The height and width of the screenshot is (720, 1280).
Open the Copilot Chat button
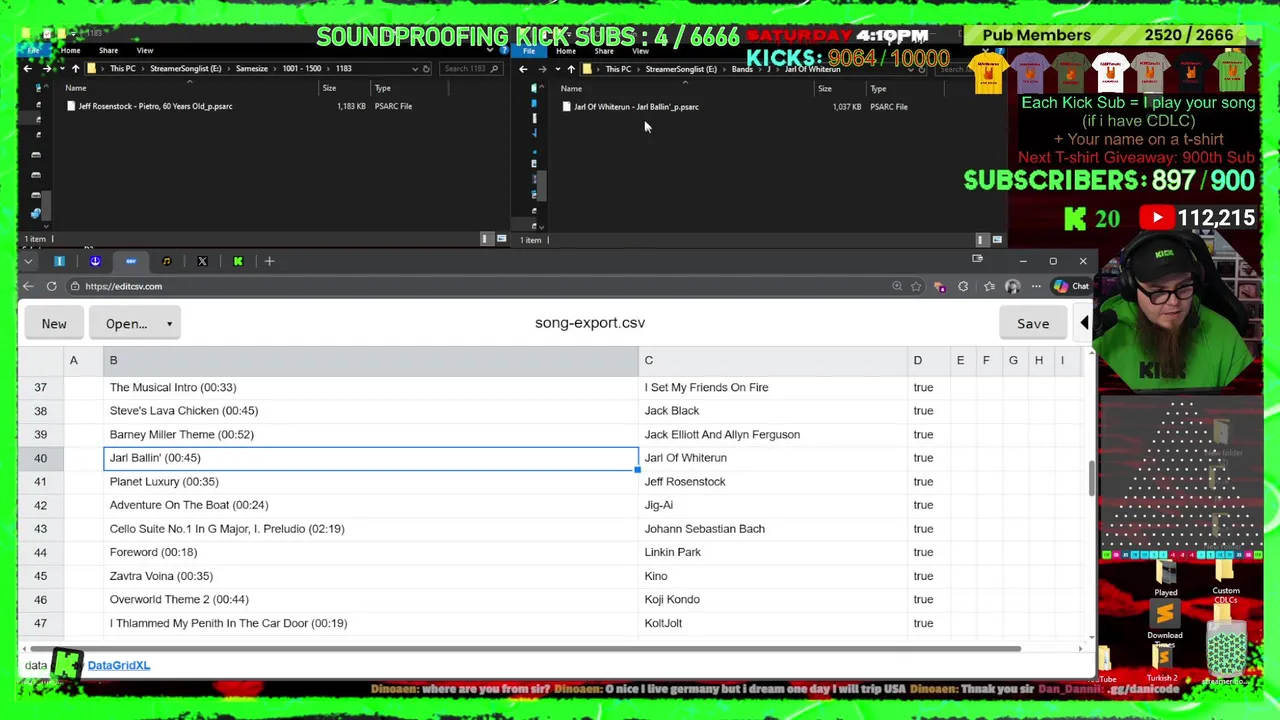(x=1071, y=286)
